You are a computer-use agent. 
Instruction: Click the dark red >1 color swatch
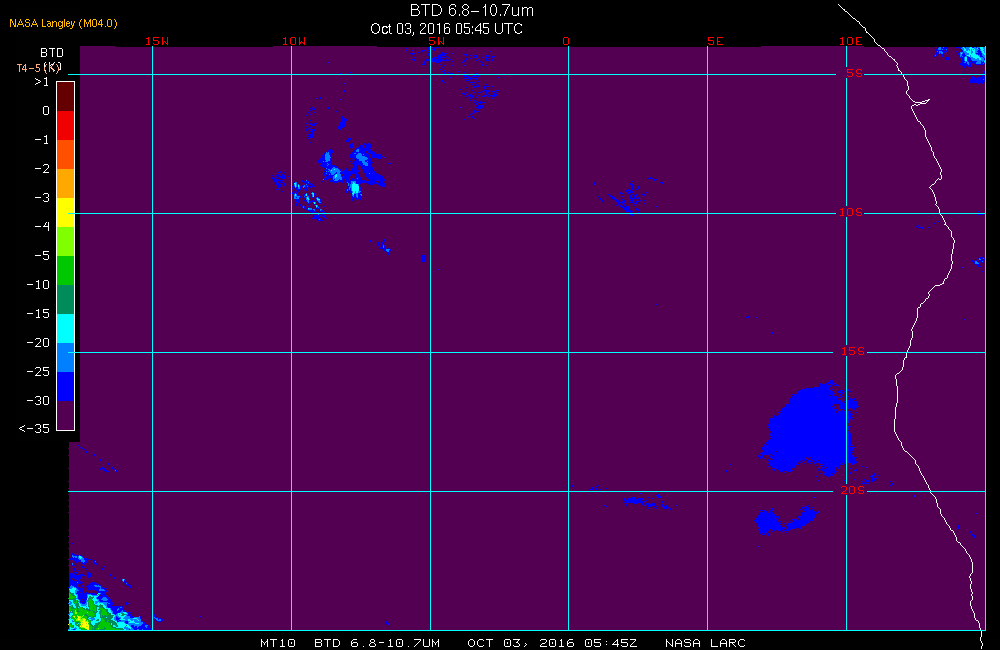pyautogui.click(x=66, y=96)
